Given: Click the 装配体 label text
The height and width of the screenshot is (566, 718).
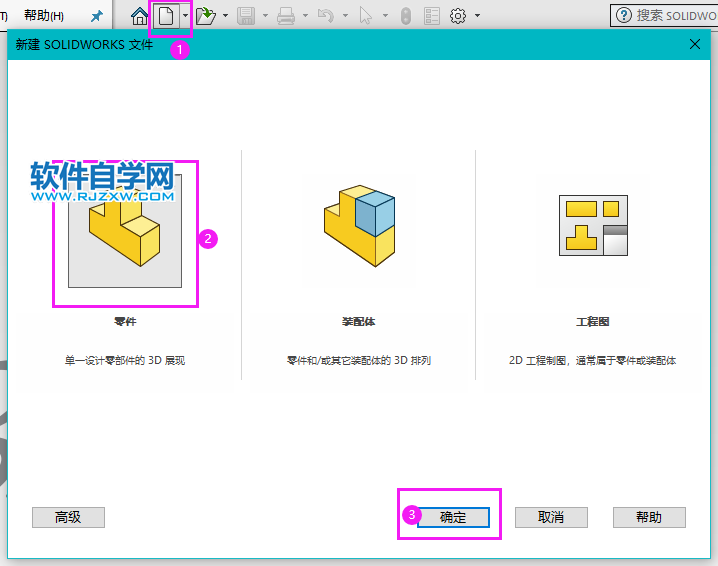Looking at the screenshot, I should point(359,321).
